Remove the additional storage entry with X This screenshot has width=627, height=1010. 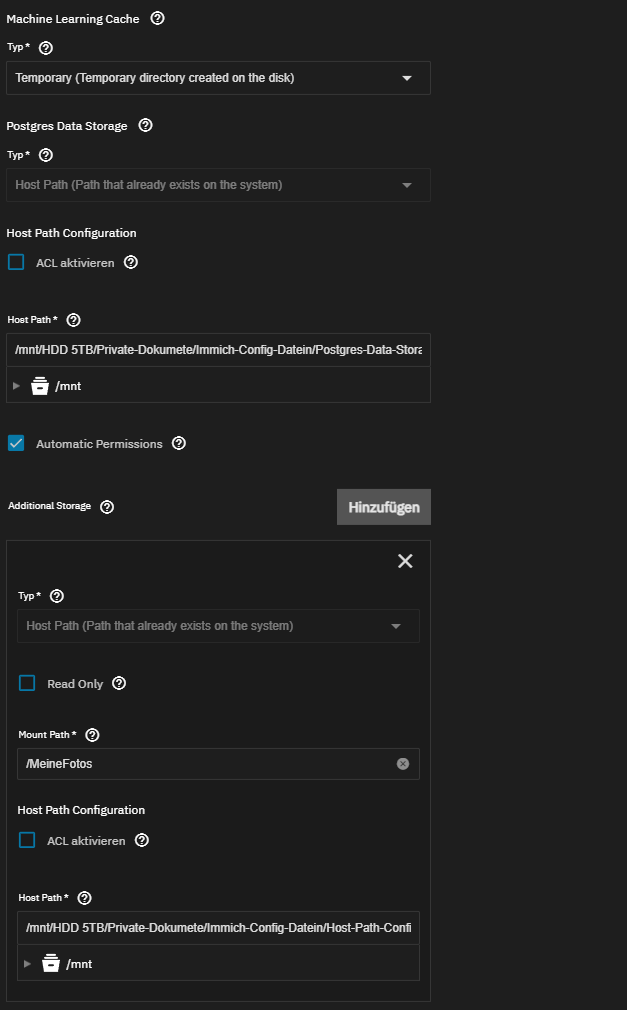(405, 561)
